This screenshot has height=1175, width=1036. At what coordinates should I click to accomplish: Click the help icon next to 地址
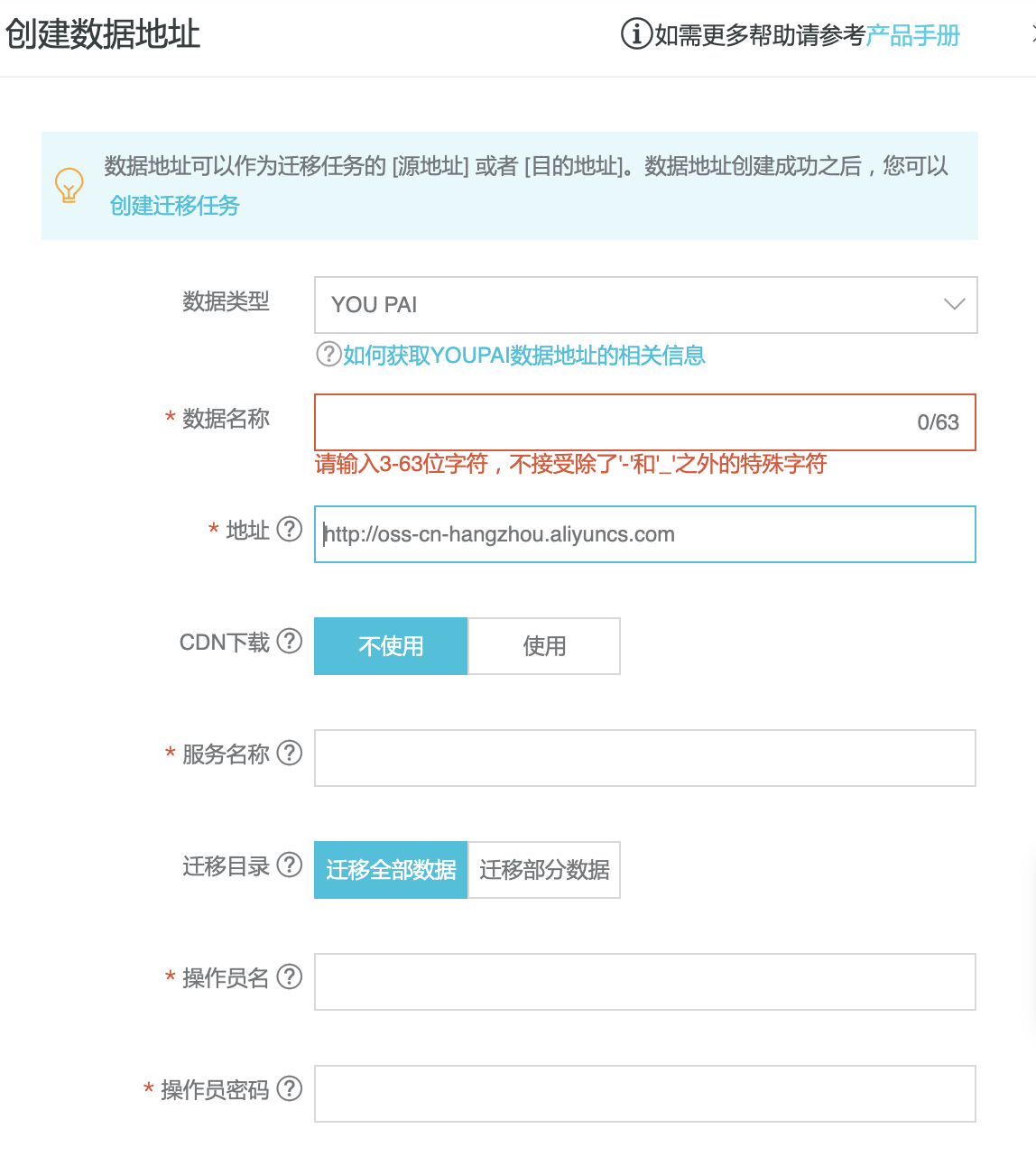290,531
